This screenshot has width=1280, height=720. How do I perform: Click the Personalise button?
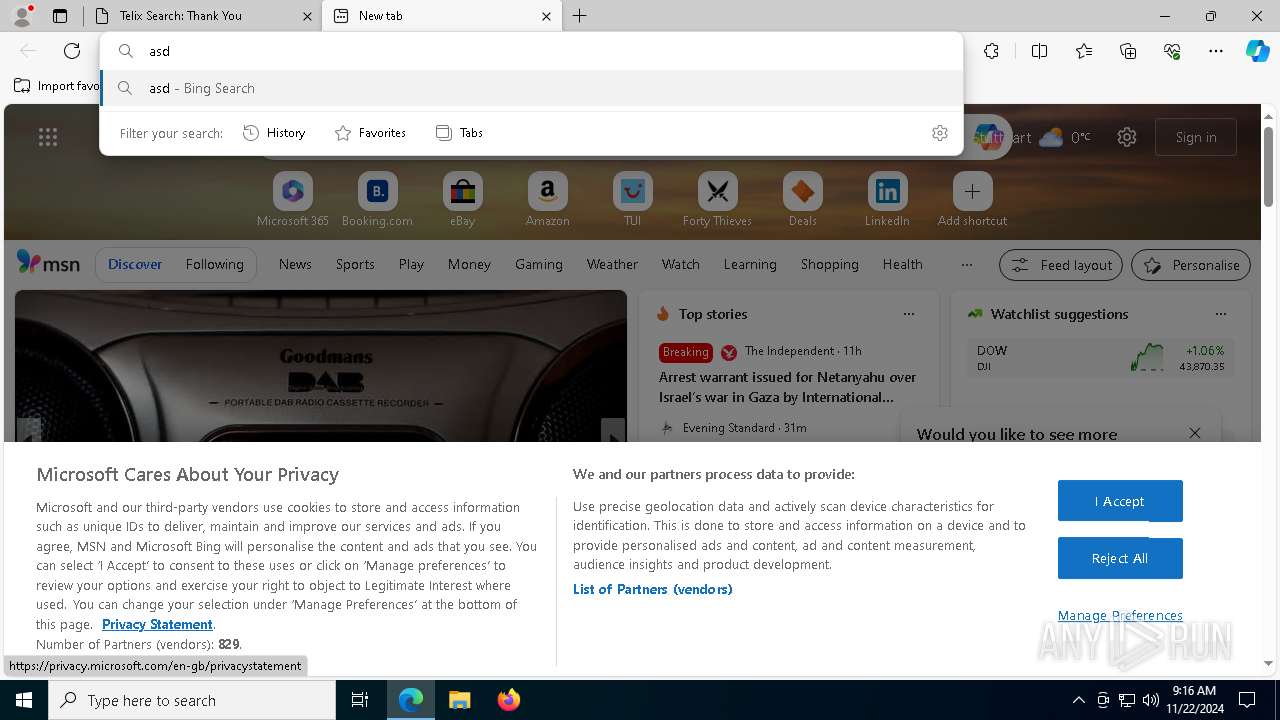[1191, 265]
